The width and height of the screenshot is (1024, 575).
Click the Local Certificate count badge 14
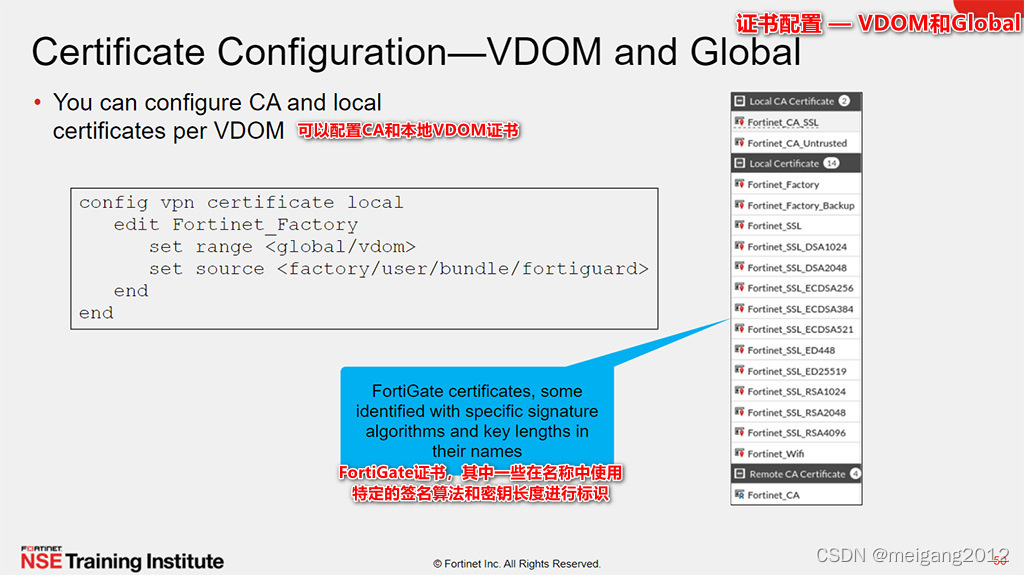pos(831,163)
